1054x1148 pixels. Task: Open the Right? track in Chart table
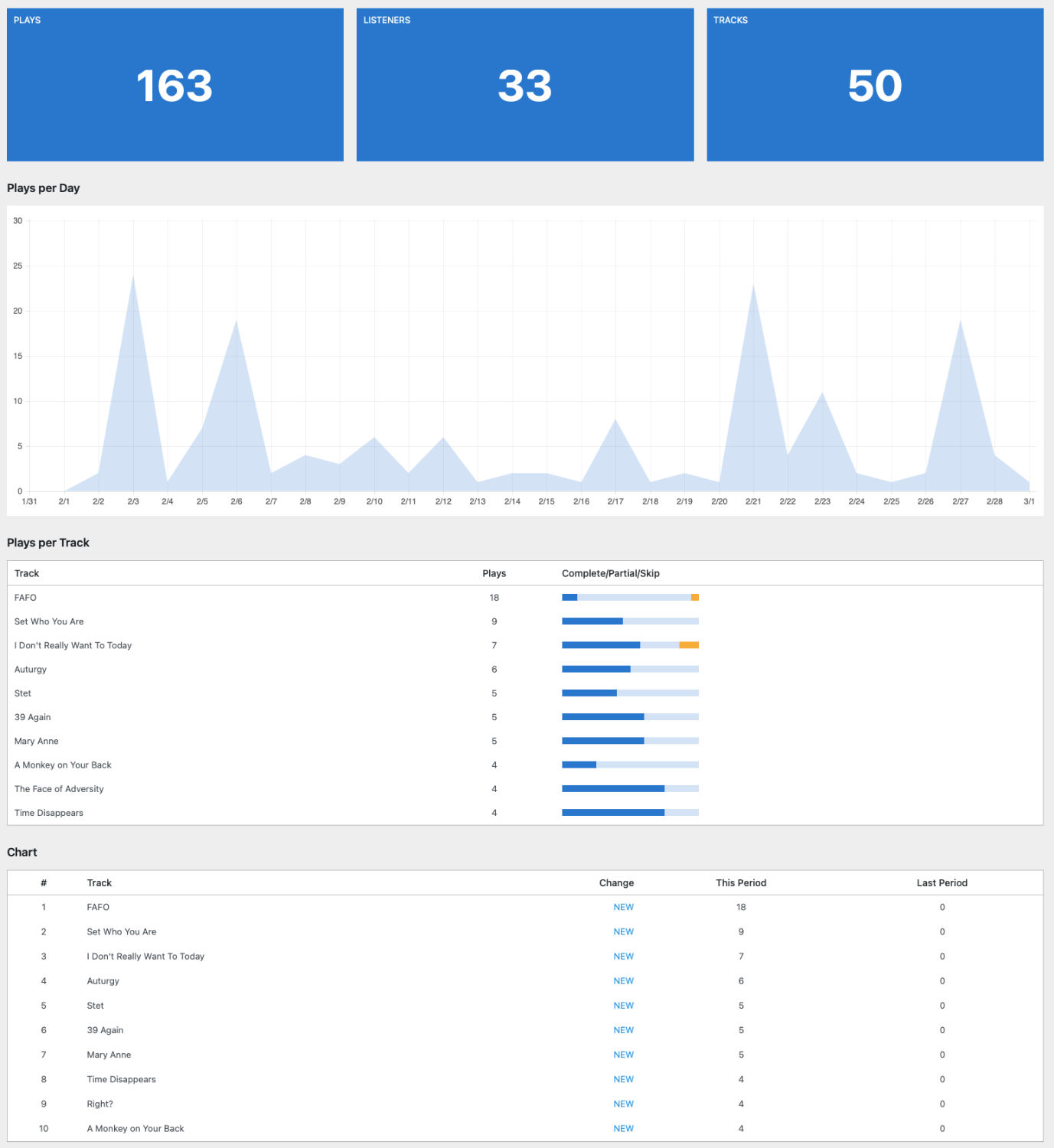(100, 1104)
